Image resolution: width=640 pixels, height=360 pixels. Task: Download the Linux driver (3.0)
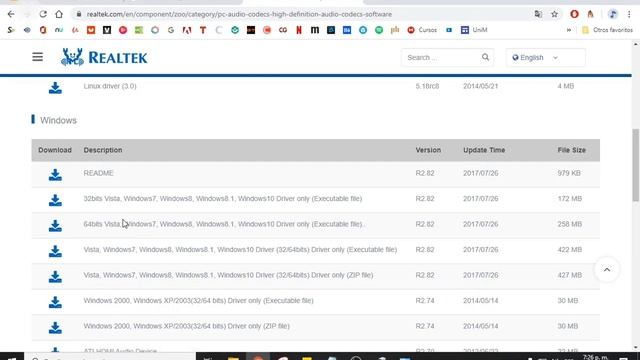click(x=55, y=88)
